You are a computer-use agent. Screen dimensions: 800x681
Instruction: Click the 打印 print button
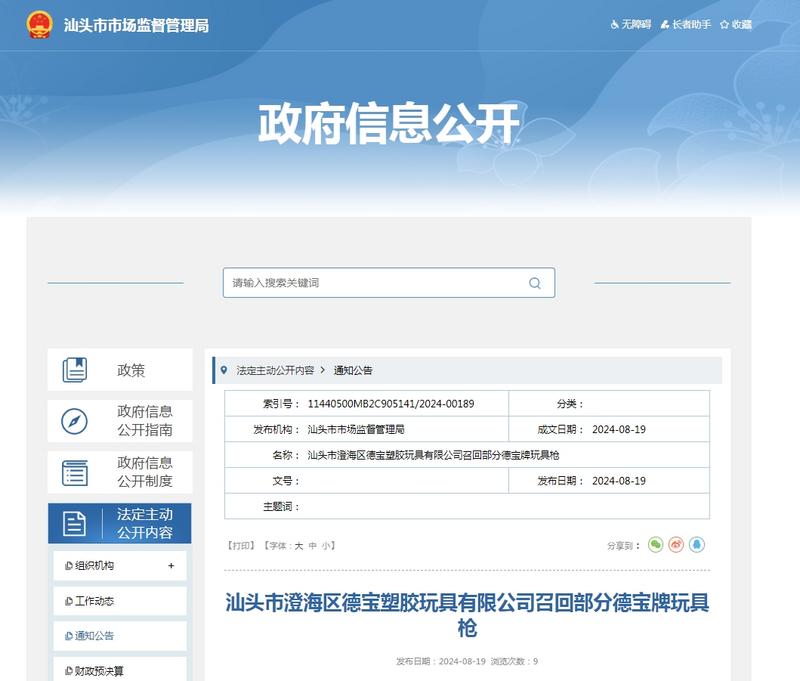point(241,546)
